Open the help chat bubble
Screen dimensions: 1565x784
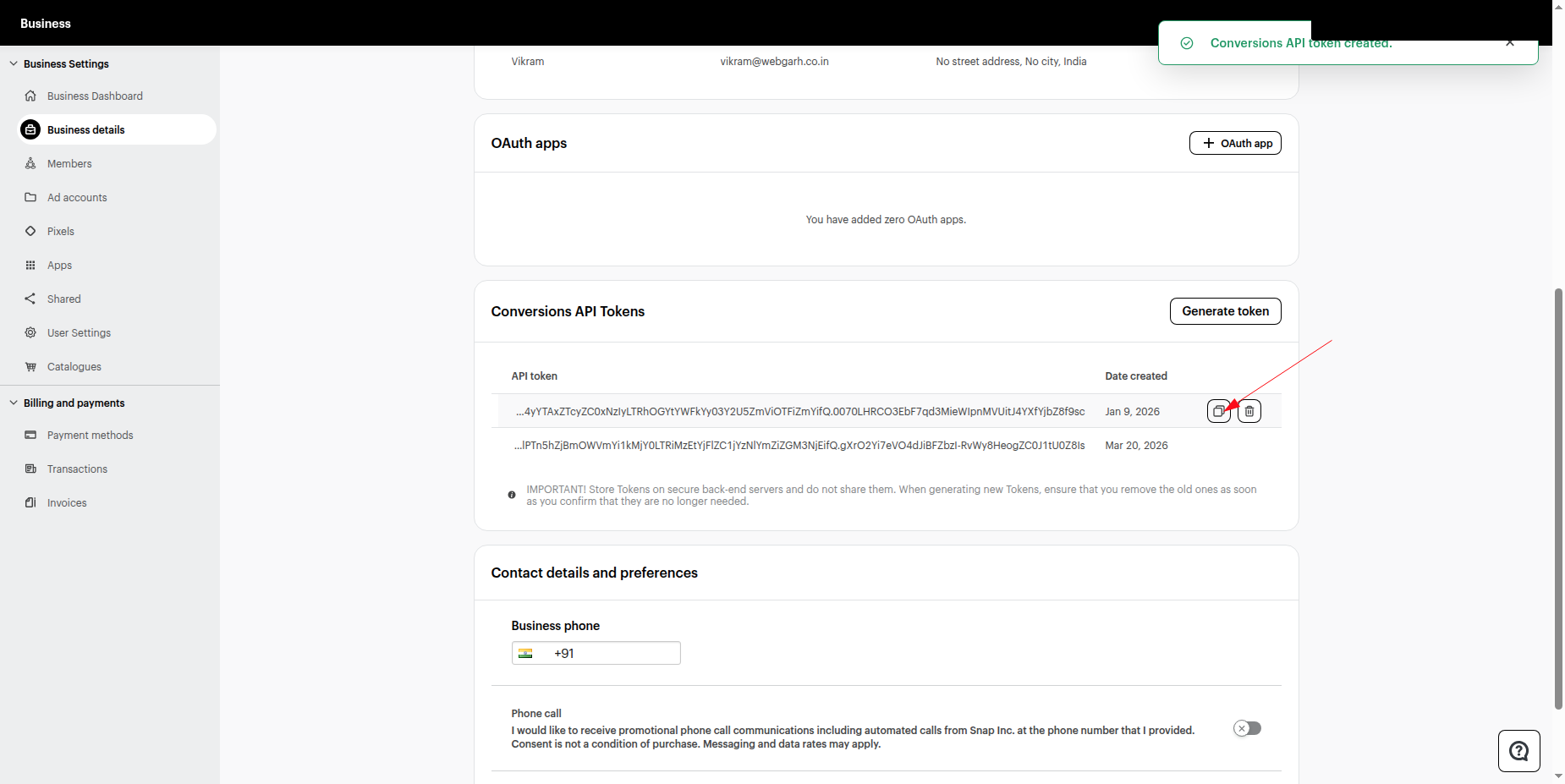click(x=1519, y=751)
